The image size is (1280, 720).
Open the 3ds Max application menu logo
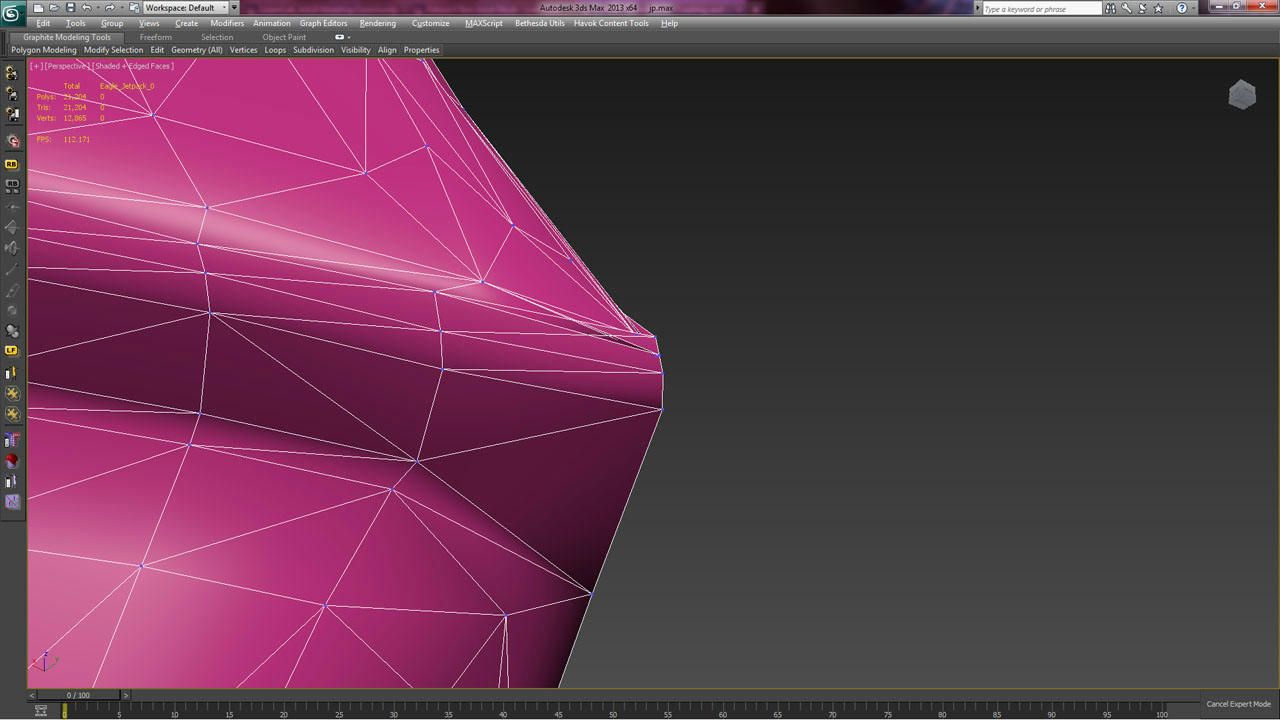pyautogui.click(x=12, y=12)
